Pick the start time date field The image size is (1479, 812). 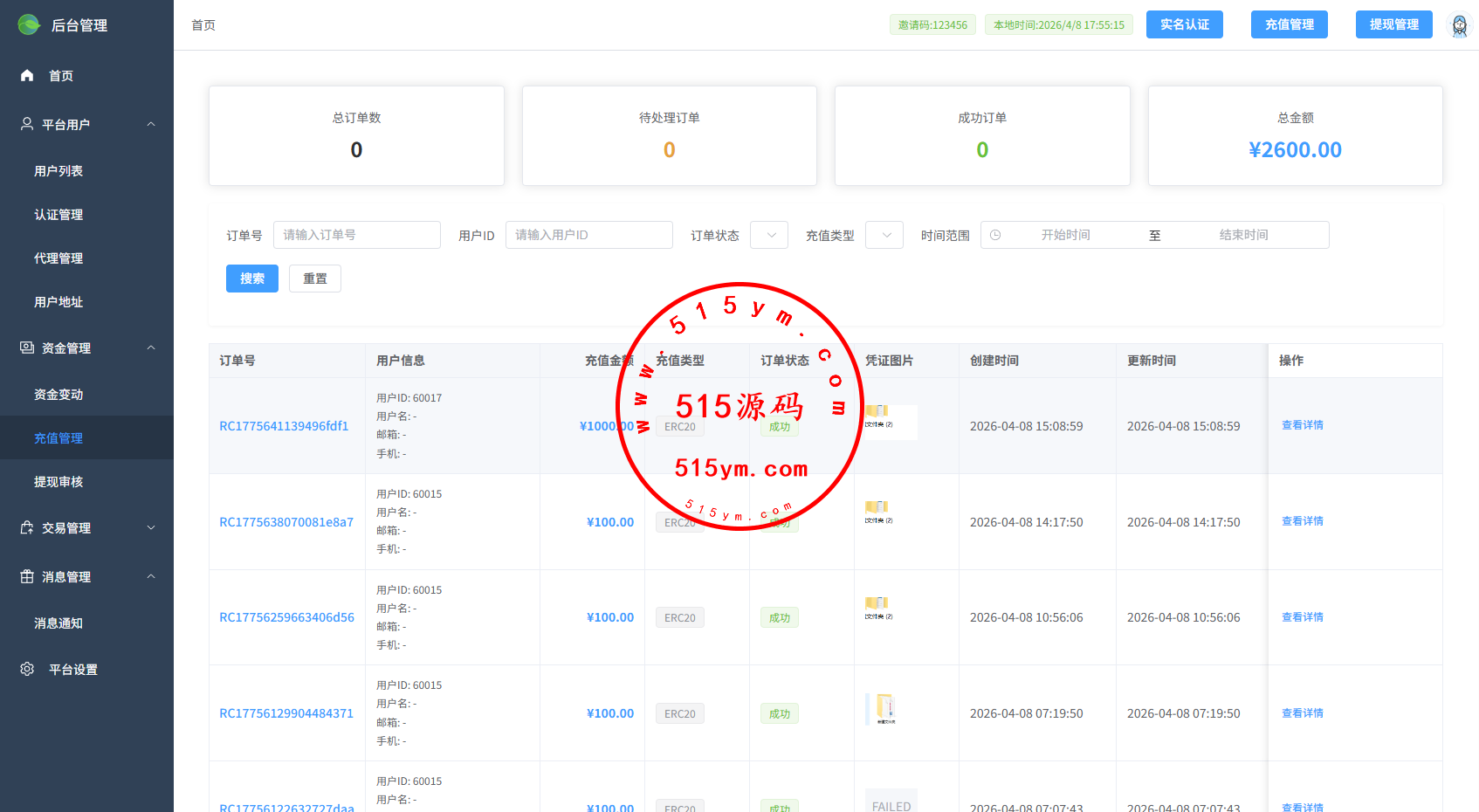1065,235
